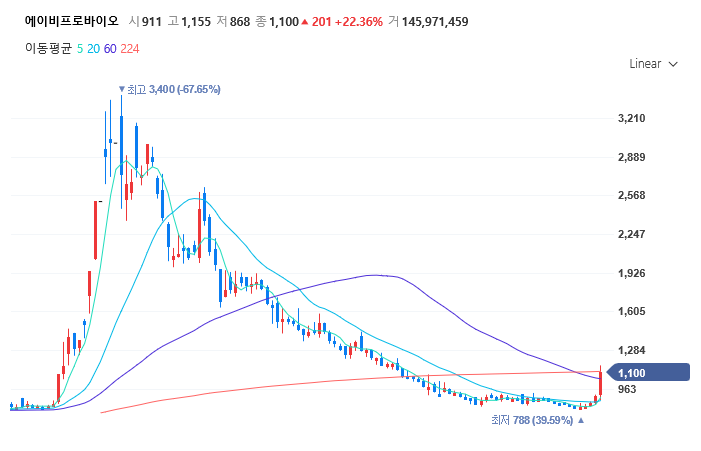
Task: Toggle the 224-day moving average legend
Action: point(130,48)
